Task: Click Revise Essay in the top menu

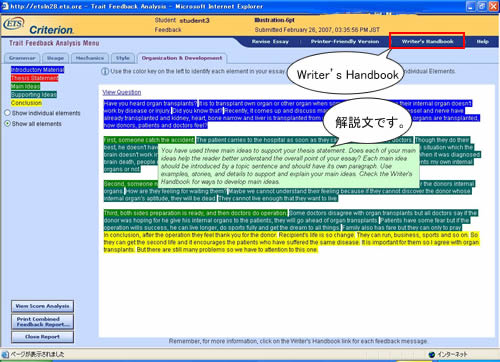Action: tap(270, 42)
